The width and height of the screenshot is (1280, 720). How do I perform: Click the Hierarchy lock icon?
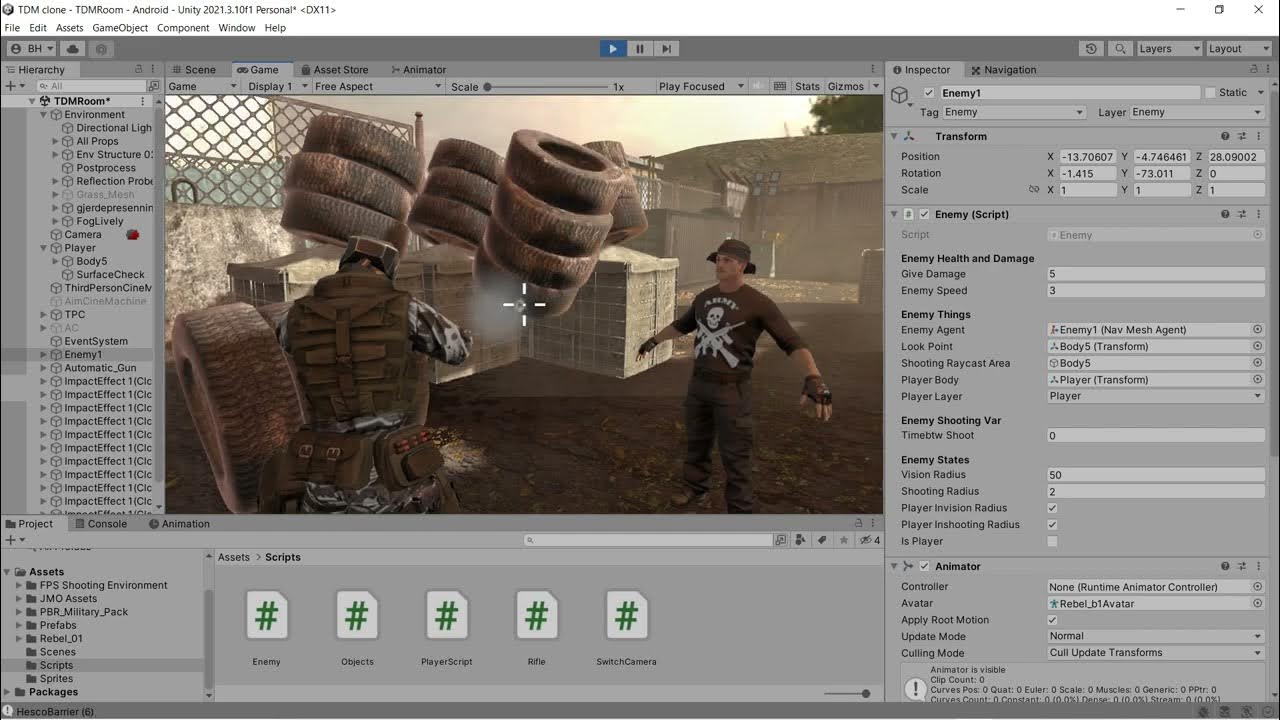point(139,70)
